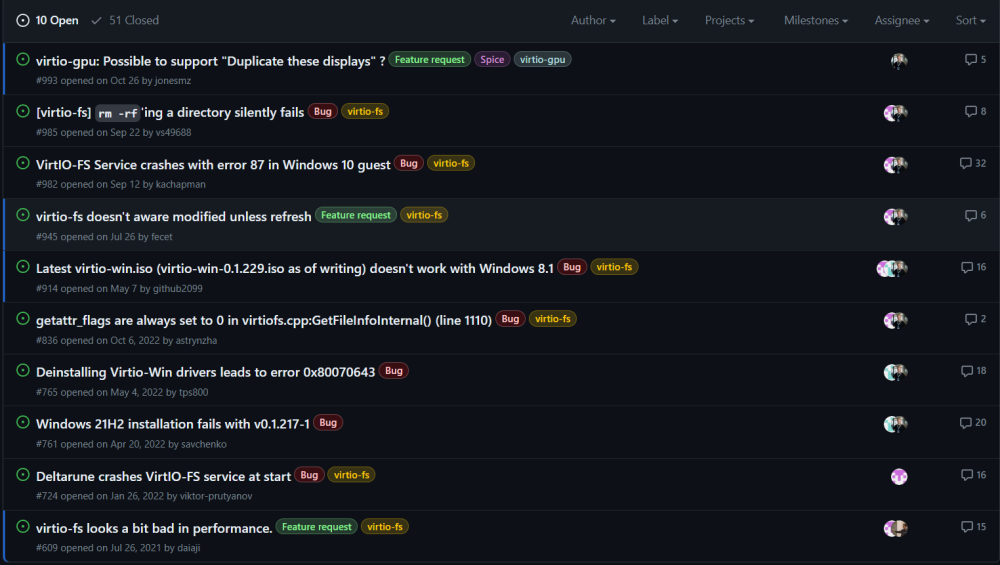Viewport: 1000px width, 565px height.
Task: Filter by virtio-fs label on Deltarune issue
Action: 351,474
